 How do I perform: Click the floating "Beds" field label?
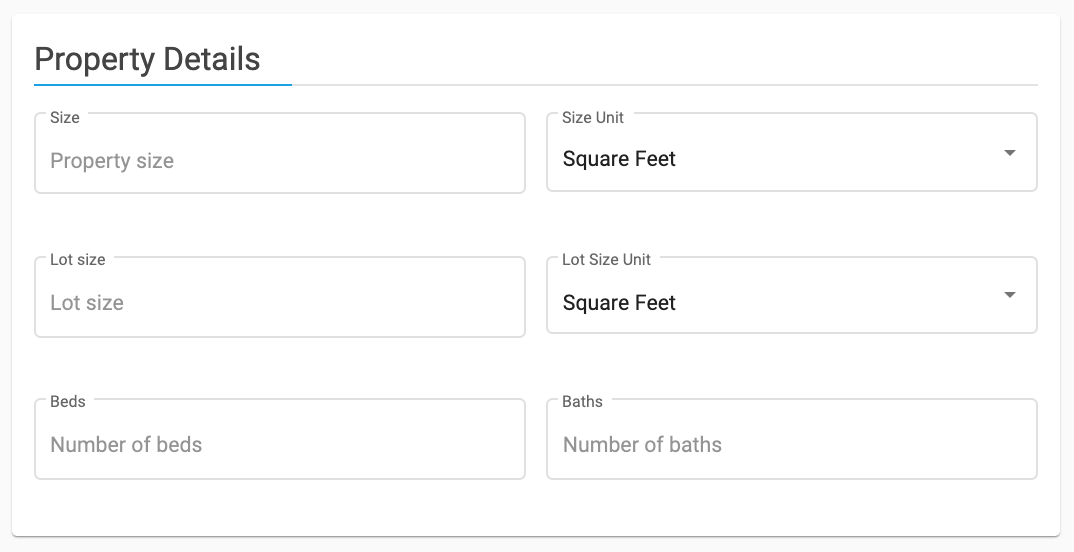click(x=68, y=402)
